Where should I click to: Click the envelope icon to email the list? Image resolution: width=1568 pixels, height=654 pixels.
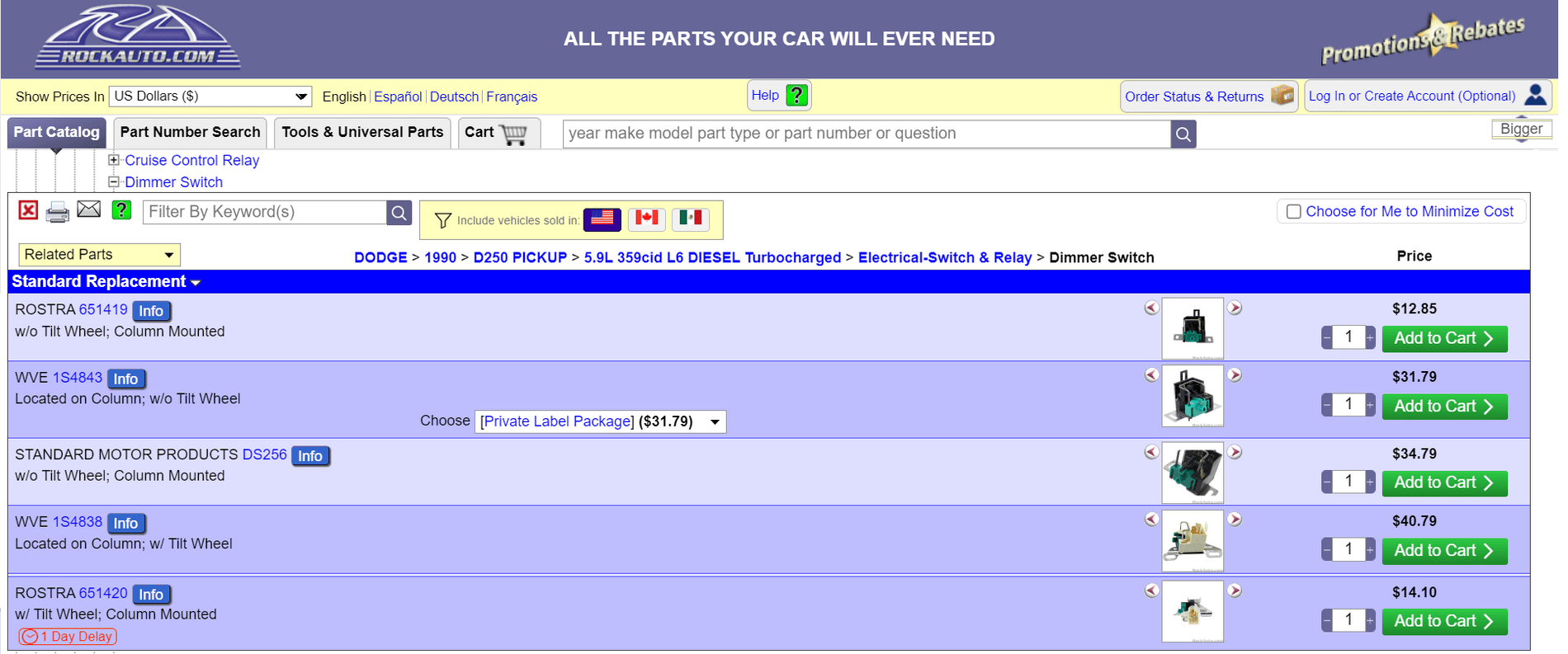[x=89, y=209]
